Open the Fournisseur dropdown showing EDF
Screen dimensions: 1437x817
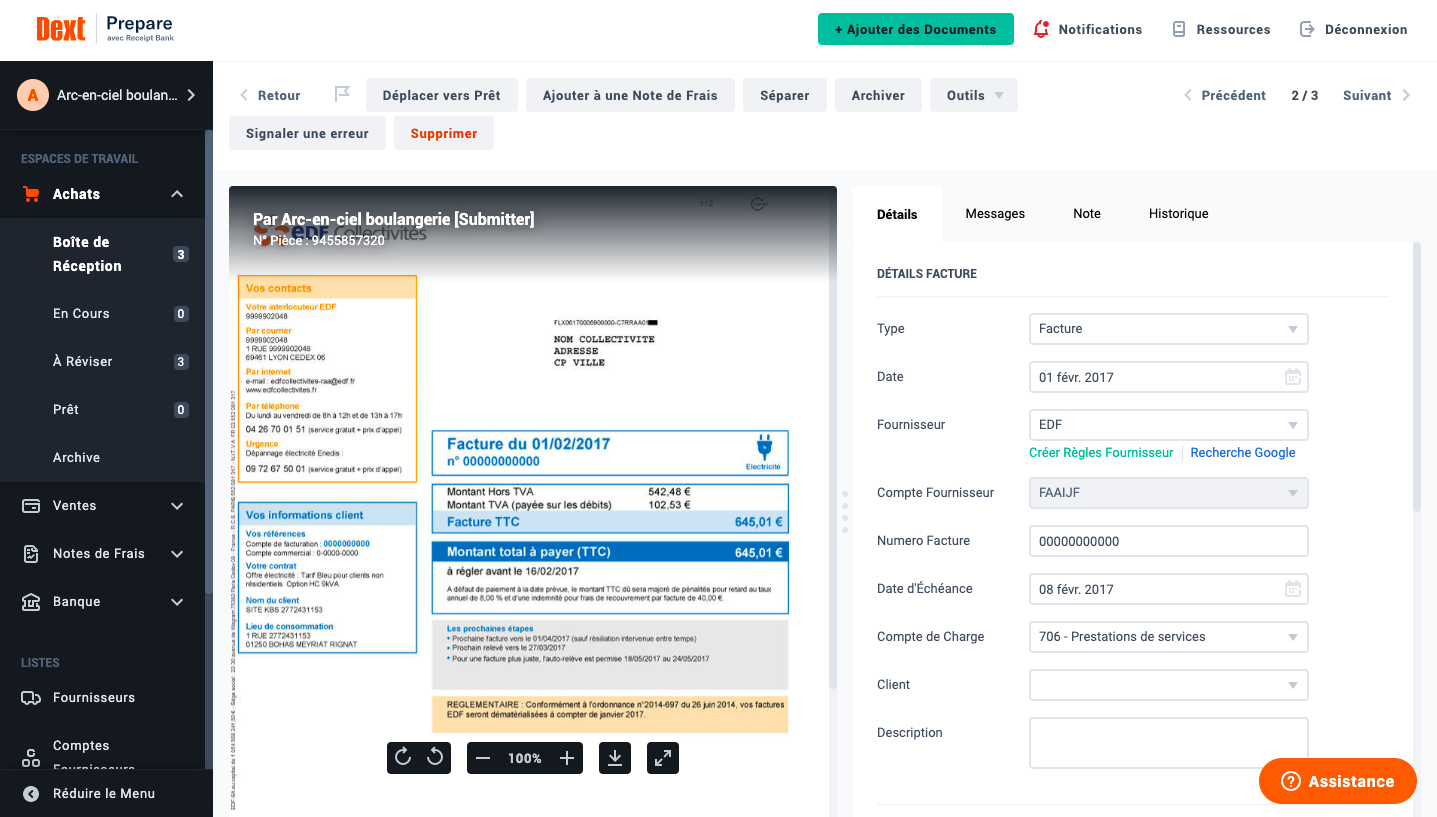(x=1168, y=425)
